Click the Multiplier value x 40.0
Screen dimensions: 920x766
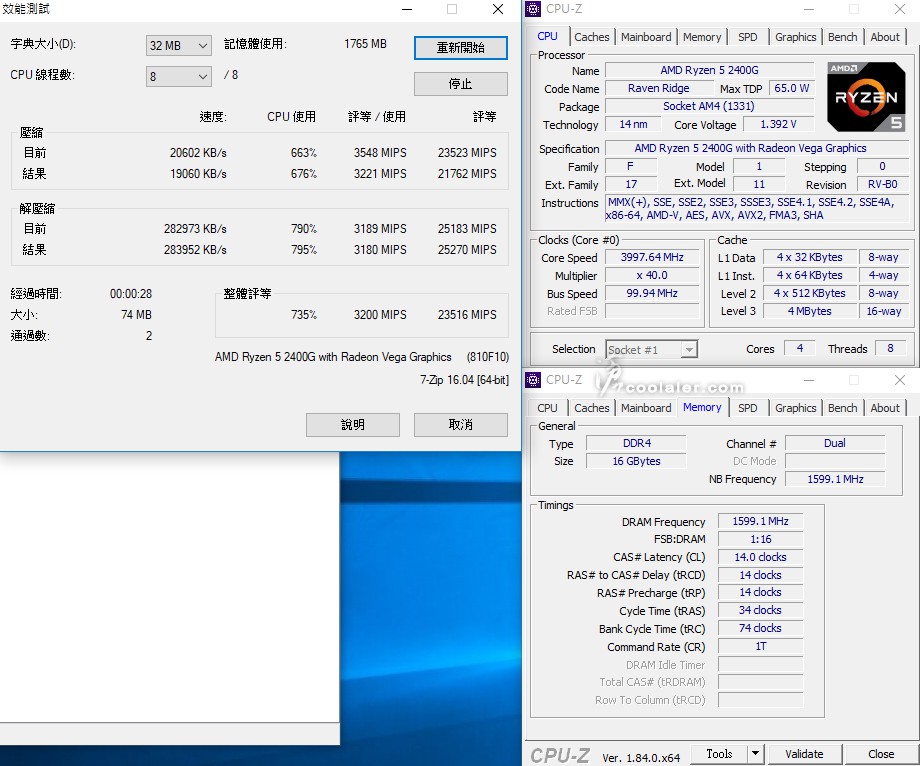pyautogui.click(x=652, y=275)
